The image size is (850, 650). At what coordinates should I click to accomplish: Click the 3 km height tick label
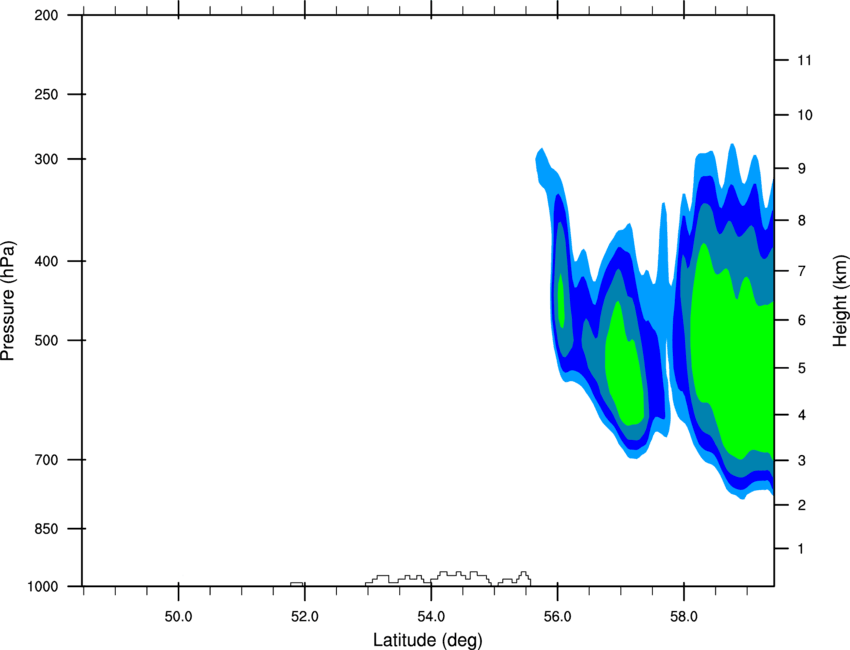[801, 460]
